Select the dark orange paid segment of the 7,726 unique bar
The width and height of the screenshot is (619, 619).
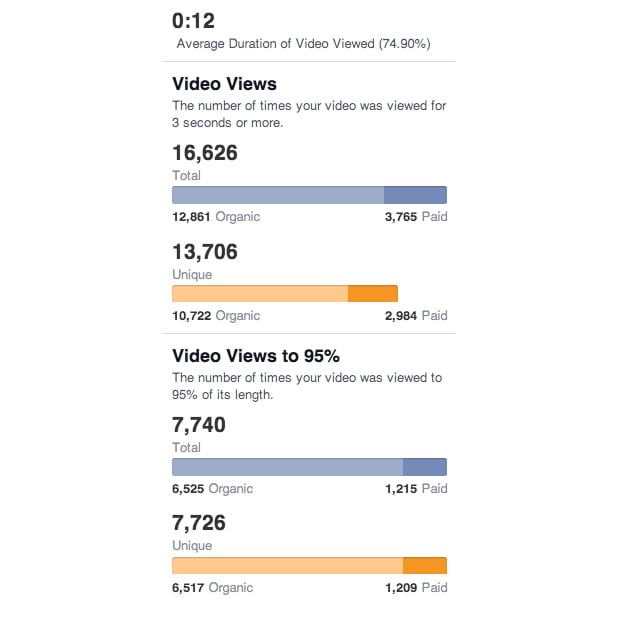tap(424, 566)
